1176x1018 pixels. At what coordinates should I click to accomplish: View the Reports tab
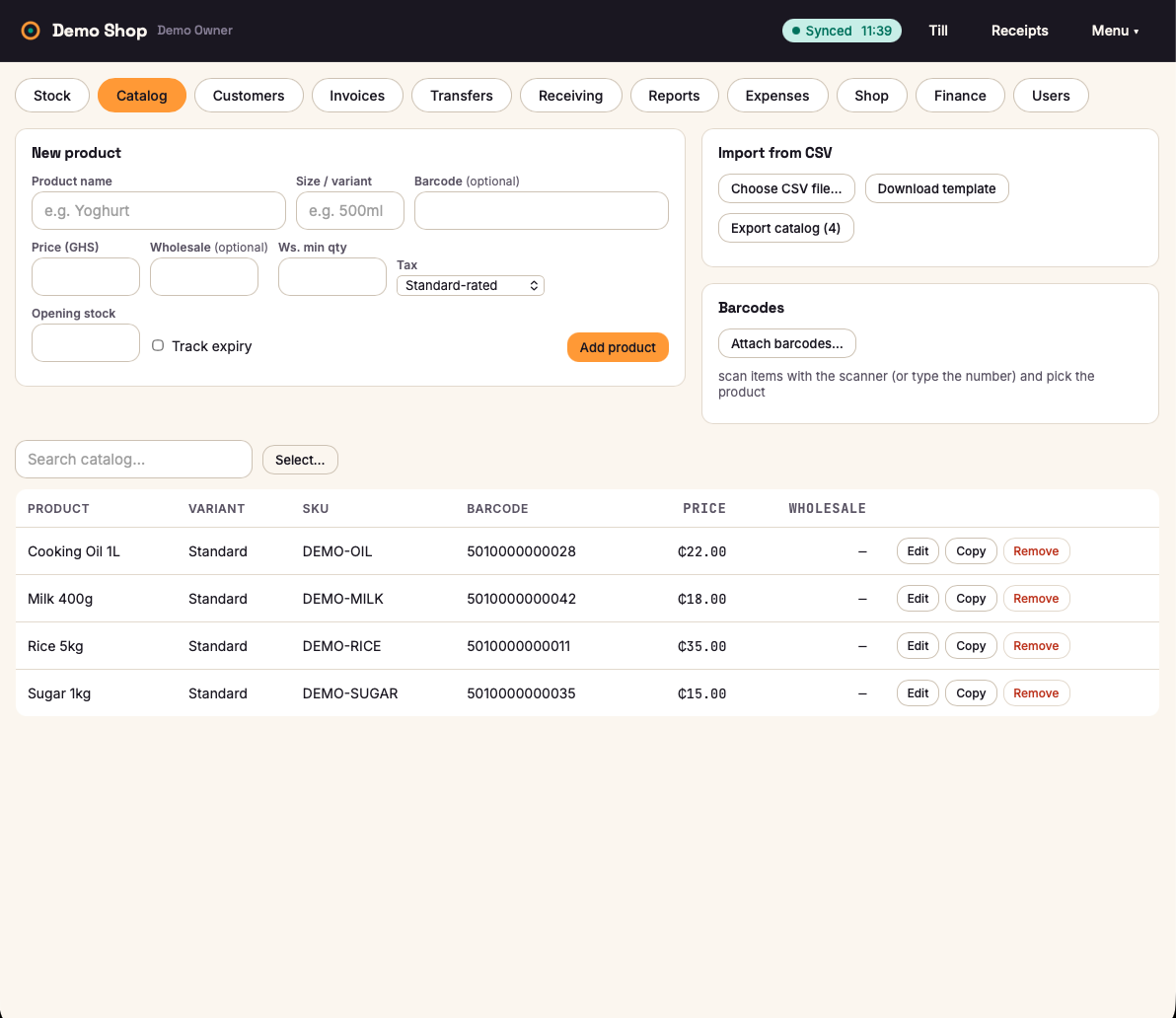coord(674,96)
